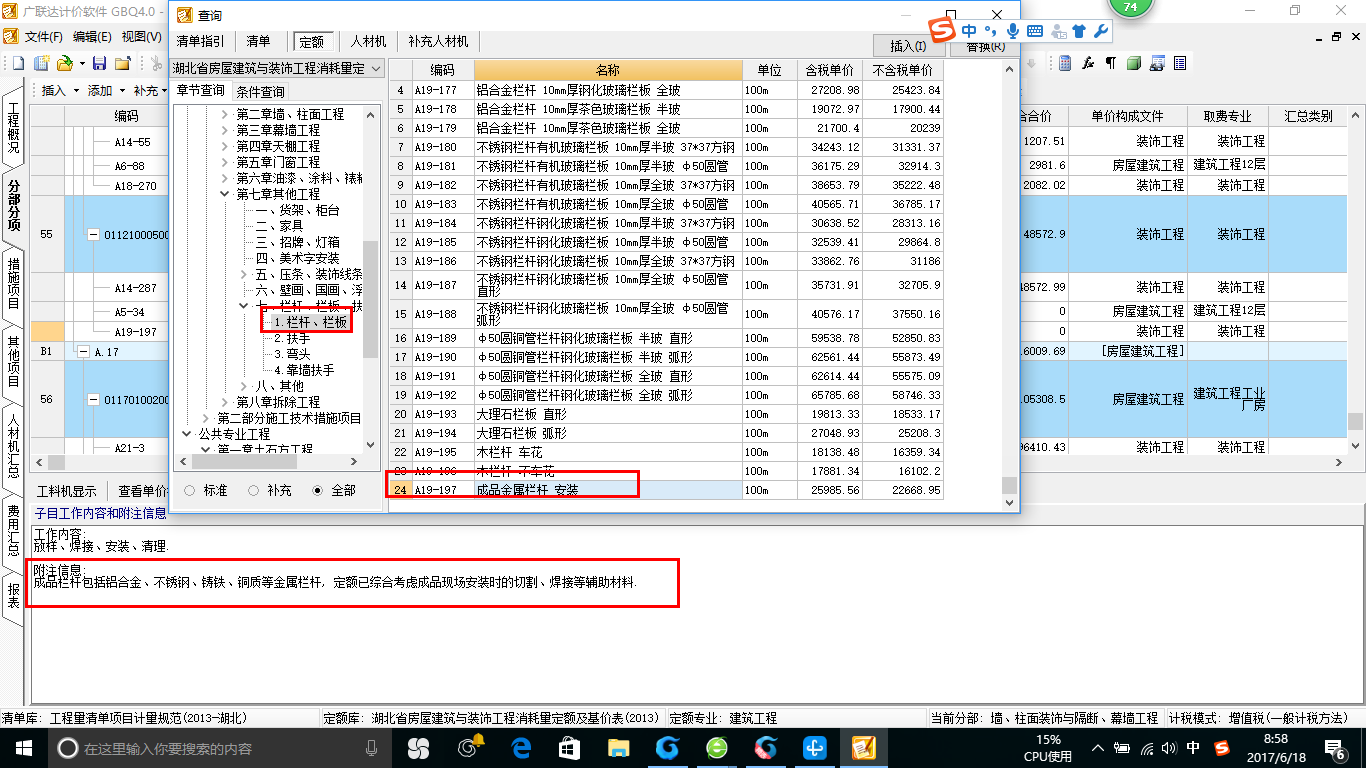The height and width of the screenshot is (768, 1366).
Task: Open the Sogou soft keyboard icon
Action: [x=1035, y=31]
